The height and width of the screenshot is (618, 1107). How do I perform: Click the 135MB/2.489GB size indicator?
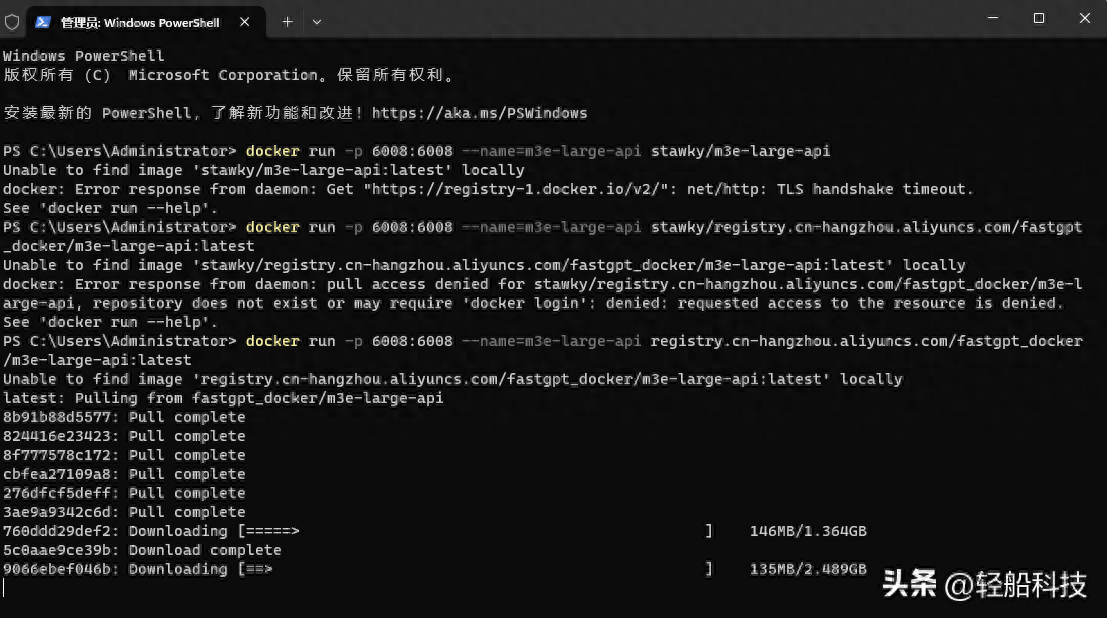pos(808,569)
